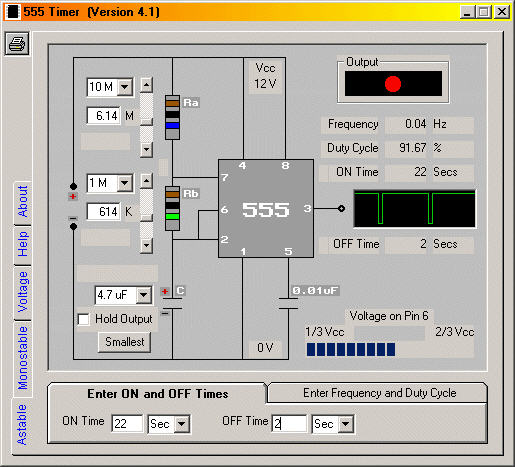Click the 555 chip graphic
515x467 pixels.
pyautogui.click(x=266, y=208)
